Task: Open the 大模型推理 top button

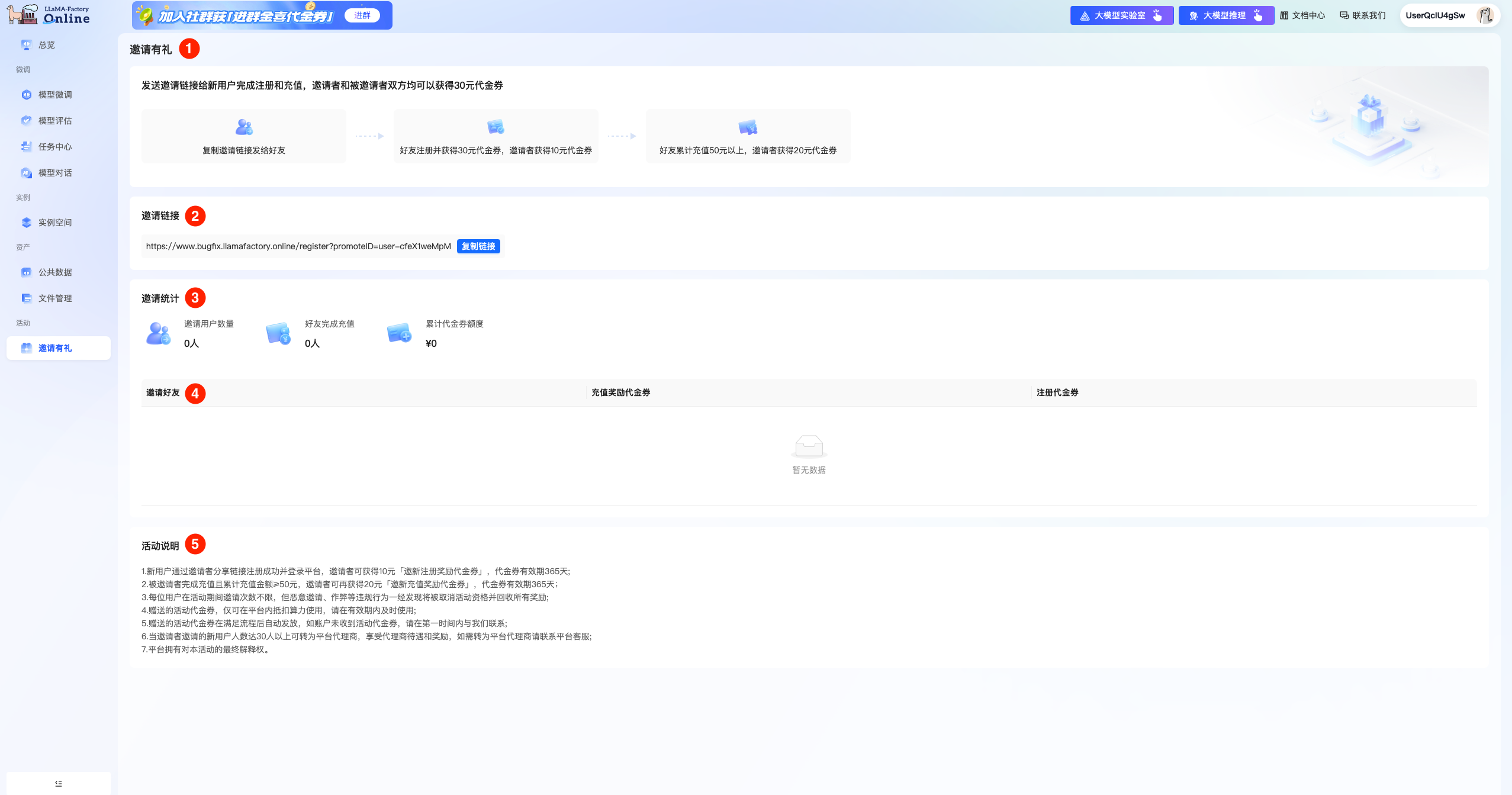Action: [1225, 15]
